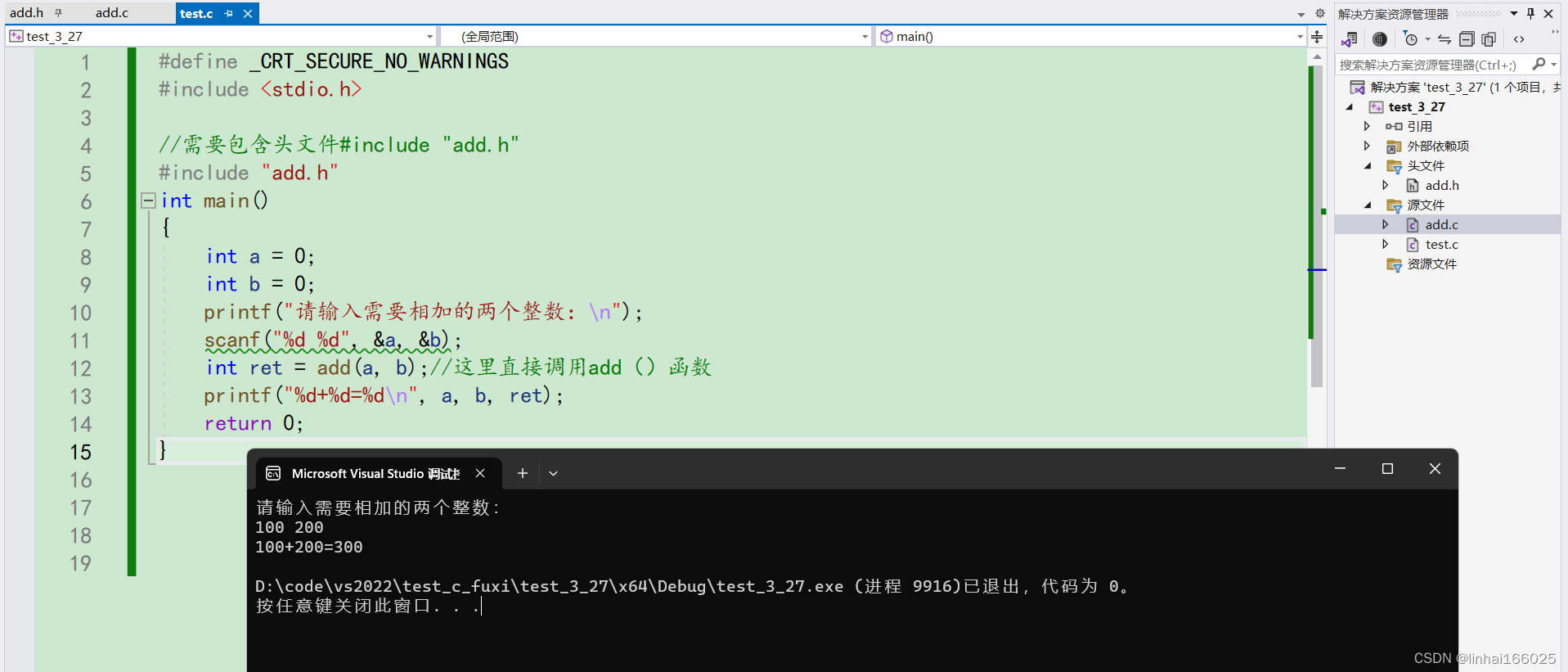Click the add.h header file icon
The width and height of the screenshot is (1568, 672).
(1413, 186)
